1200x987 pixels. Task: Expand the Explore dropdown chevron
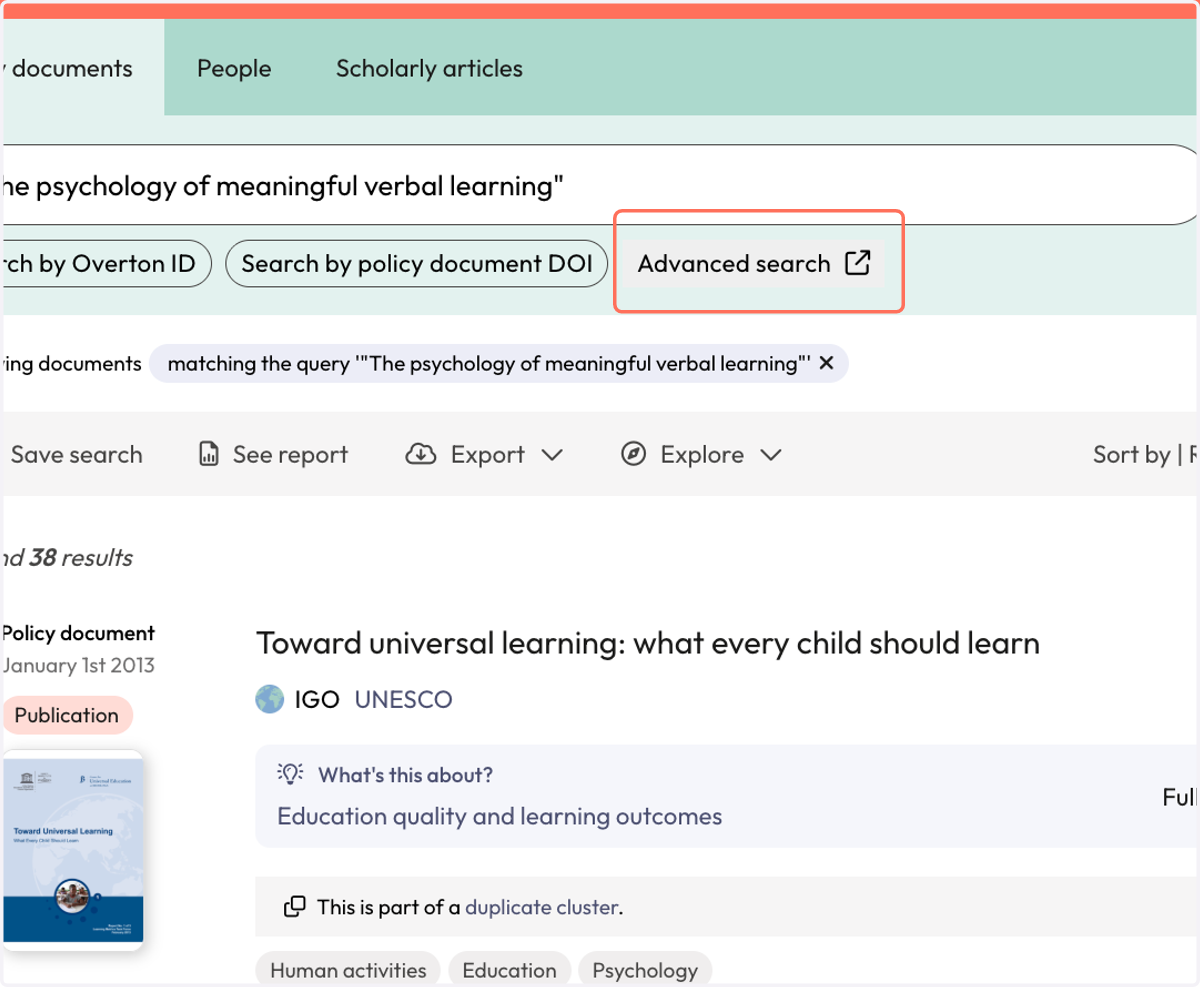(x=770, y=455)
